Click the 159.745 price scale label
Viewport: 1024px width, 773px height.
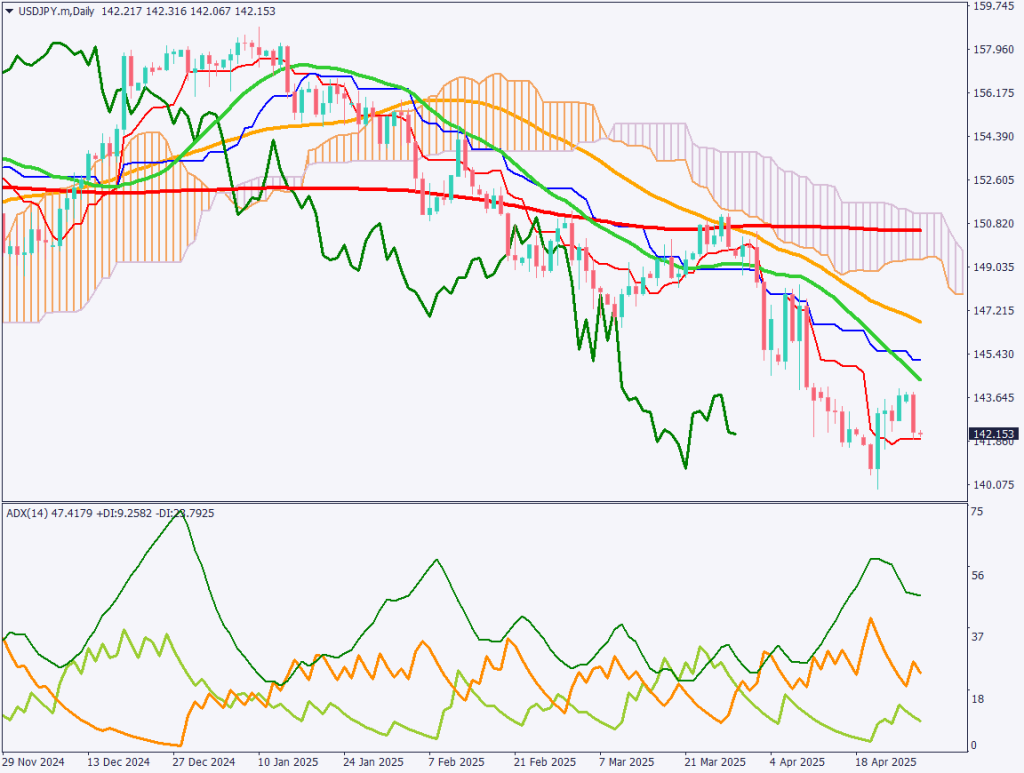tap(993, 6)
